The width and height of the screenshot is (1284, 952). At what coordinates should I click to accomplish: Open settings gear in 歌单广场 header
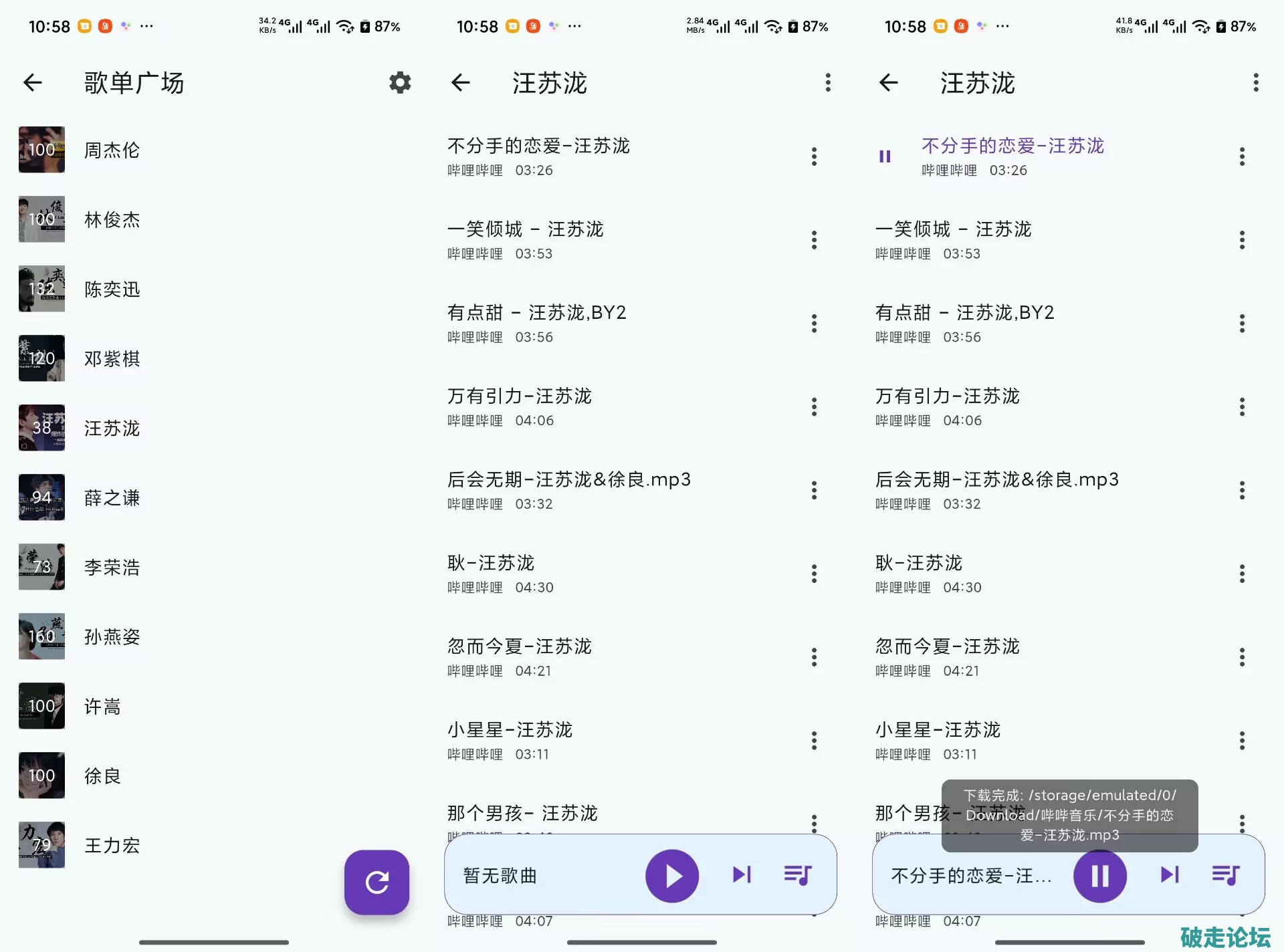pos(400,83)
